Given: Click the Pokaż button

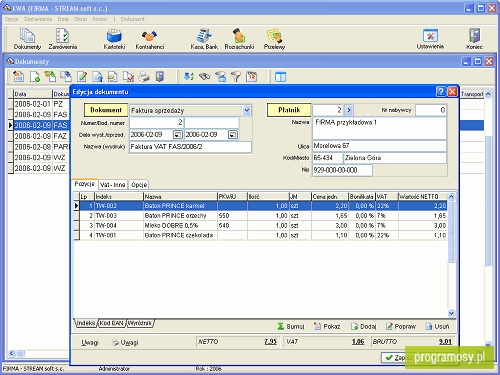Looking at the screenshot, I should pos(327,326).
